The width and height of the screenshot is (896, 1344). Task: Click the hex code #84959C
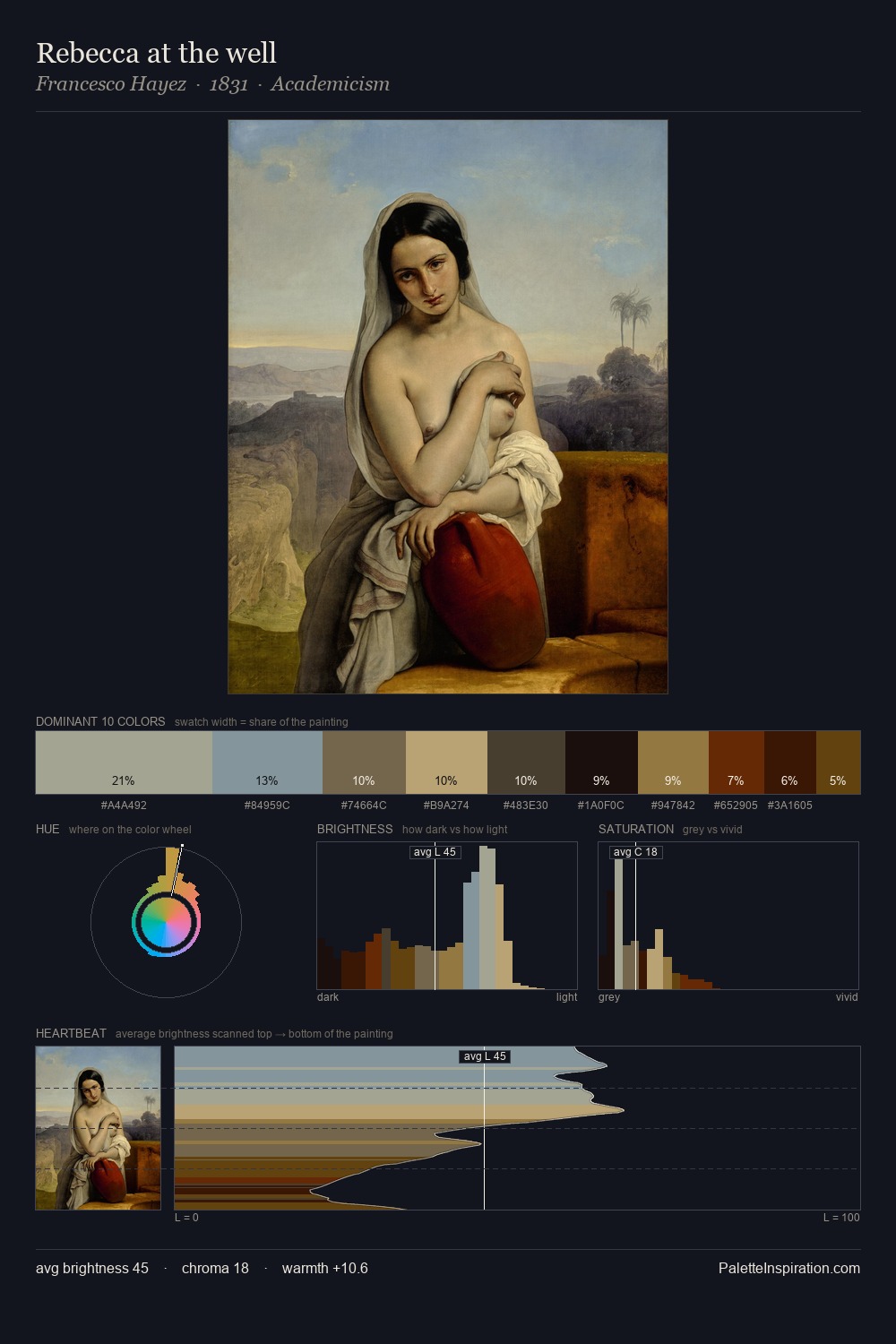(267, 806)
